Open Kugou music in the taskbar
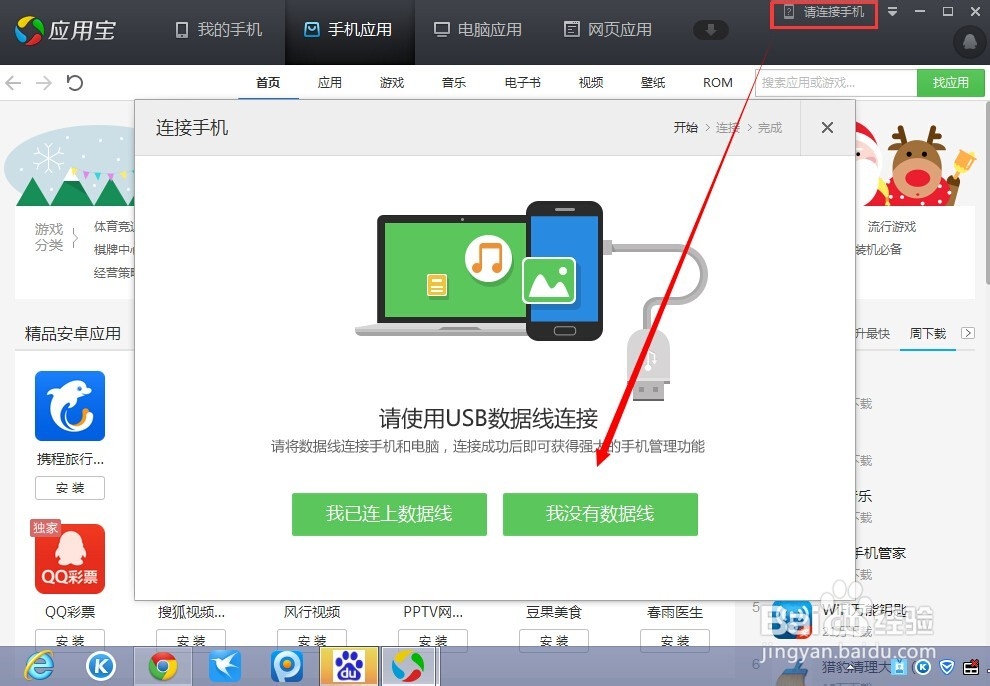The height and width of the screenshot is (686, 990). point(101,666)
